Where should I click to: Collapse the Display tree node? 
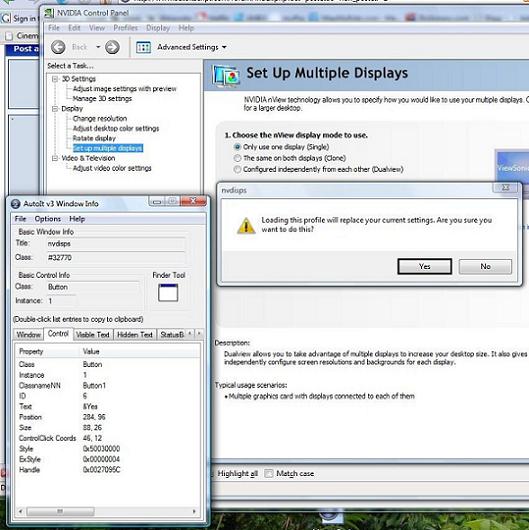click(x=55, y=109)
